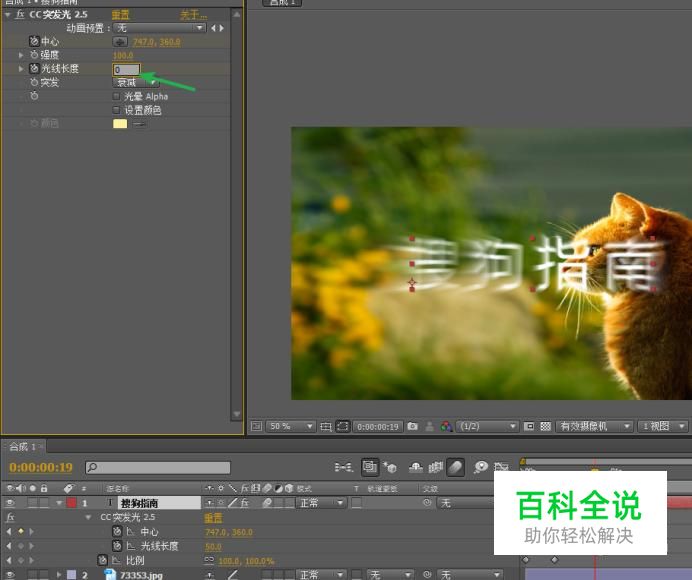Click the always preview this view icon
Viewport: 692px width, 580px height.
click(x=256, y=426)
